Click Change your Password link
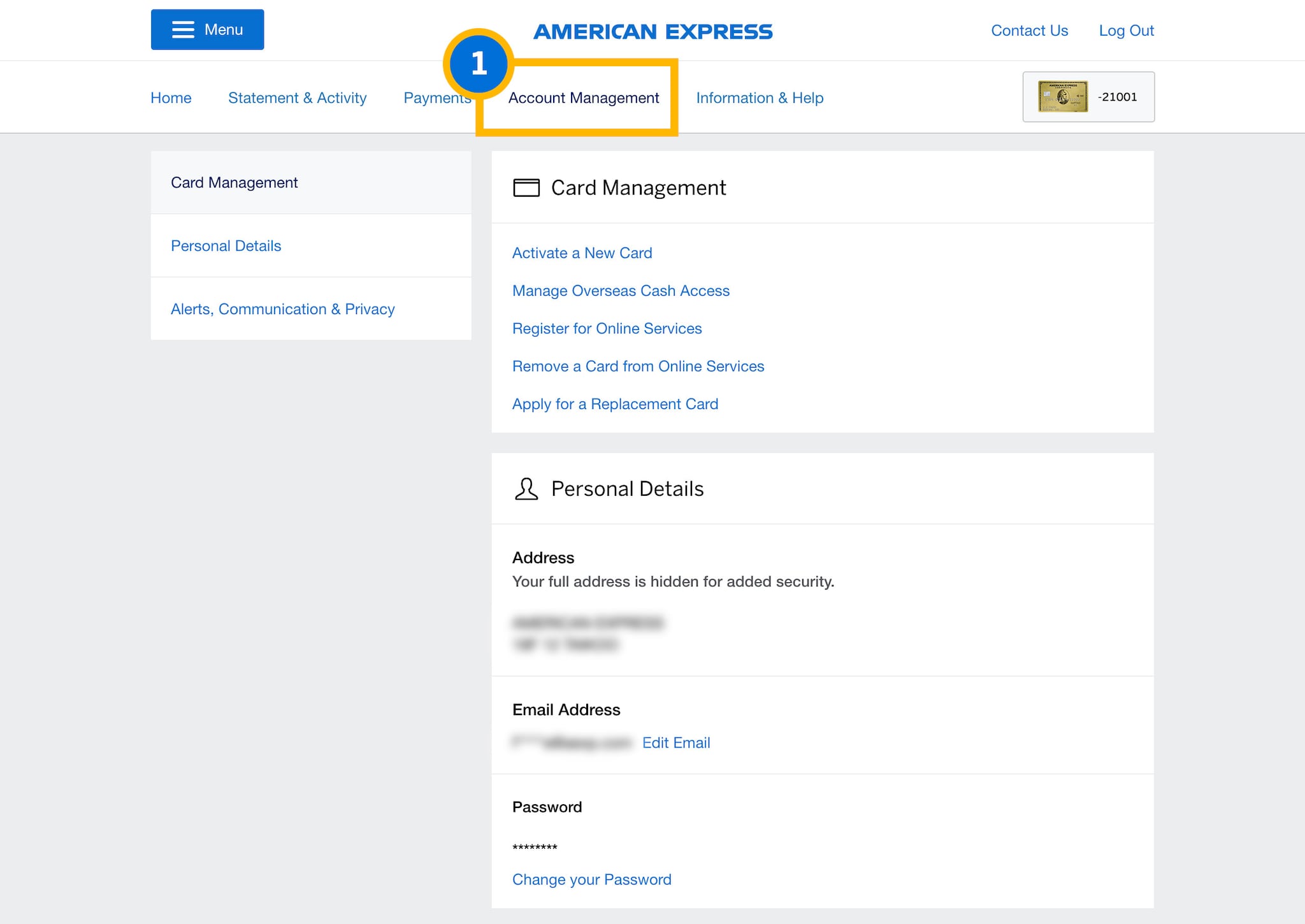Viewport: 1305px width, 924px height. coord(591,879)
